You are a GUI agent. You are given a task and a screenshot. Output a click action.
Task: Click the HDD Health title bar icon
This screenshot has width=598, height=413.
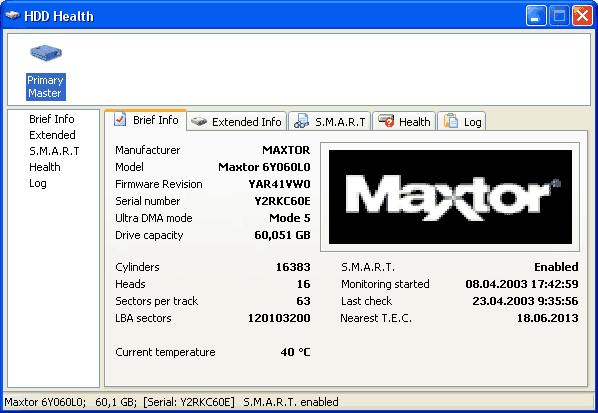[x=13, y=16]
